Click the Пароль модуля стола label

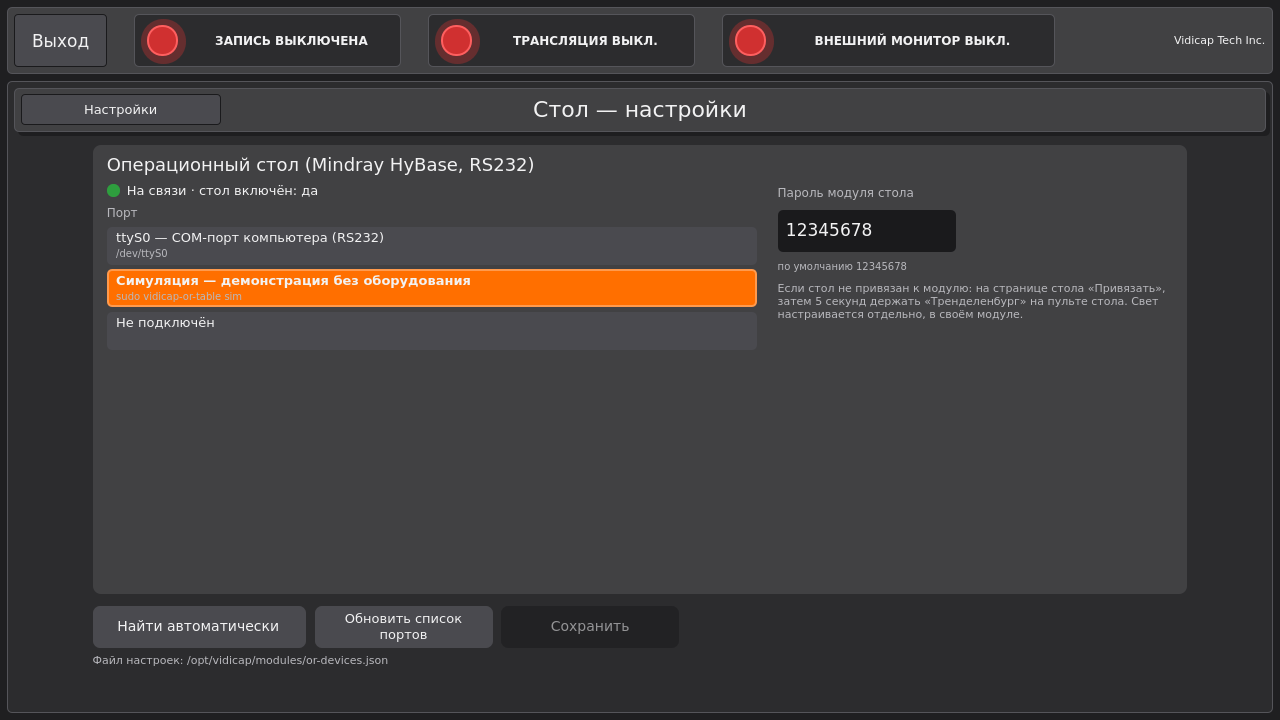pyautogui.click(x=846, y=193)
